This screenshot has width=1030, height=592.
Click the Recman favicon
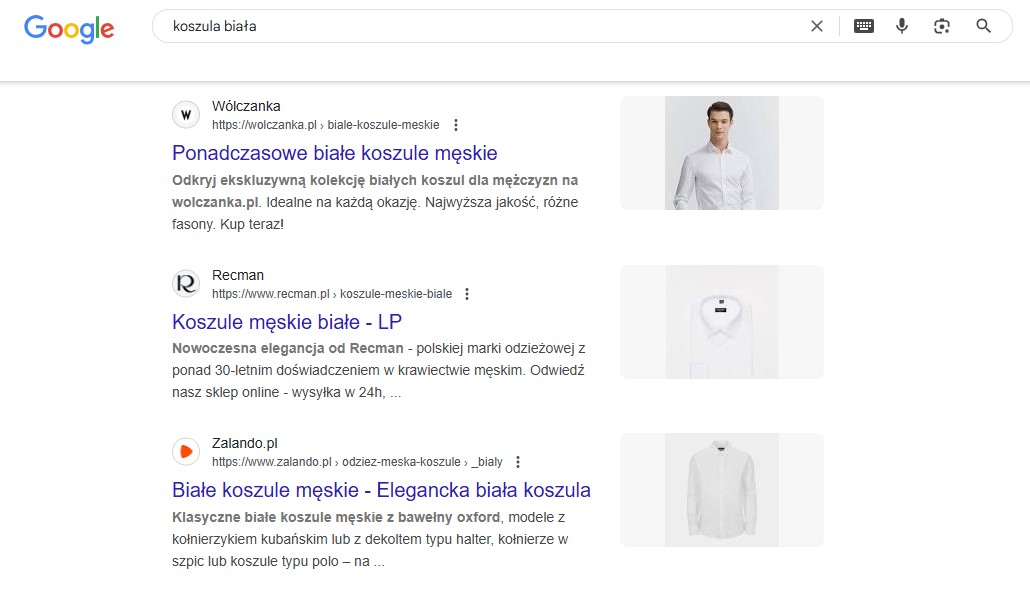pos(186,284)
